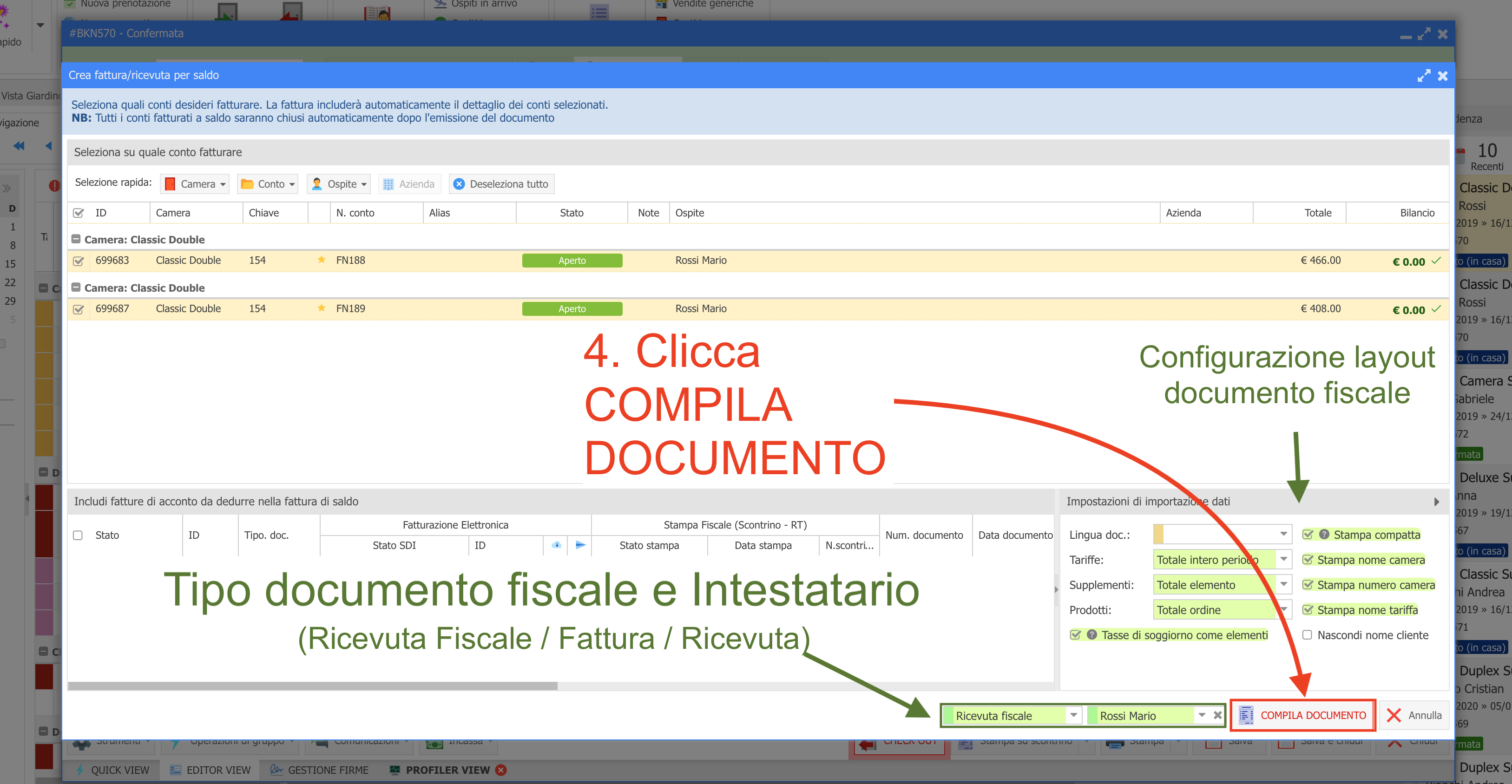Click the star icon on FN189 row
This screenshot has height=784, width=1512.
(x=322, y=308)
